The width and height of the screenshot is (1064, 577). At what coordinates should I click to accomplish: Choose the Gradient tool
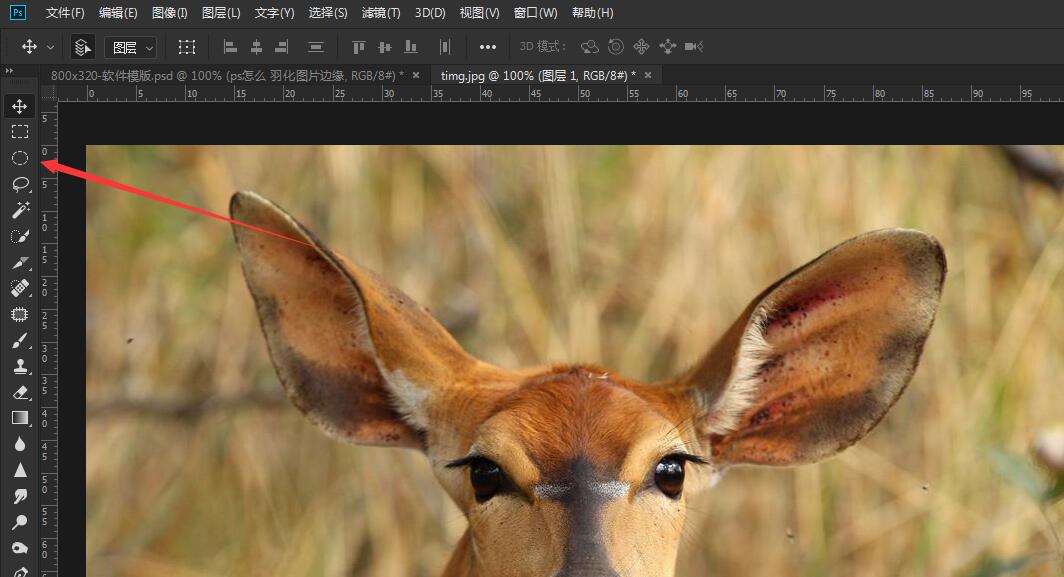[20, 418]
